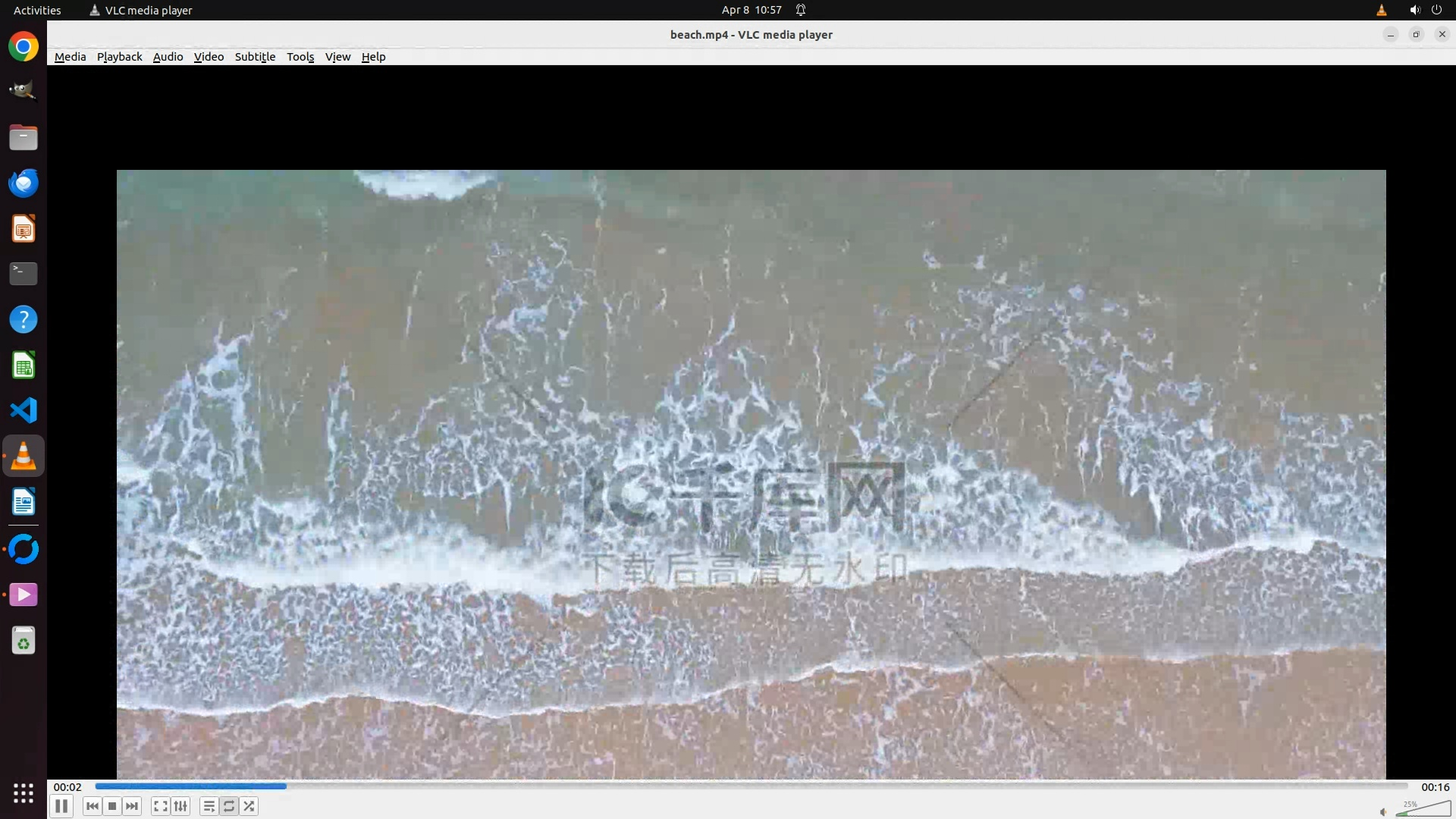Toggle loop repeat mode

pos(229,806)
